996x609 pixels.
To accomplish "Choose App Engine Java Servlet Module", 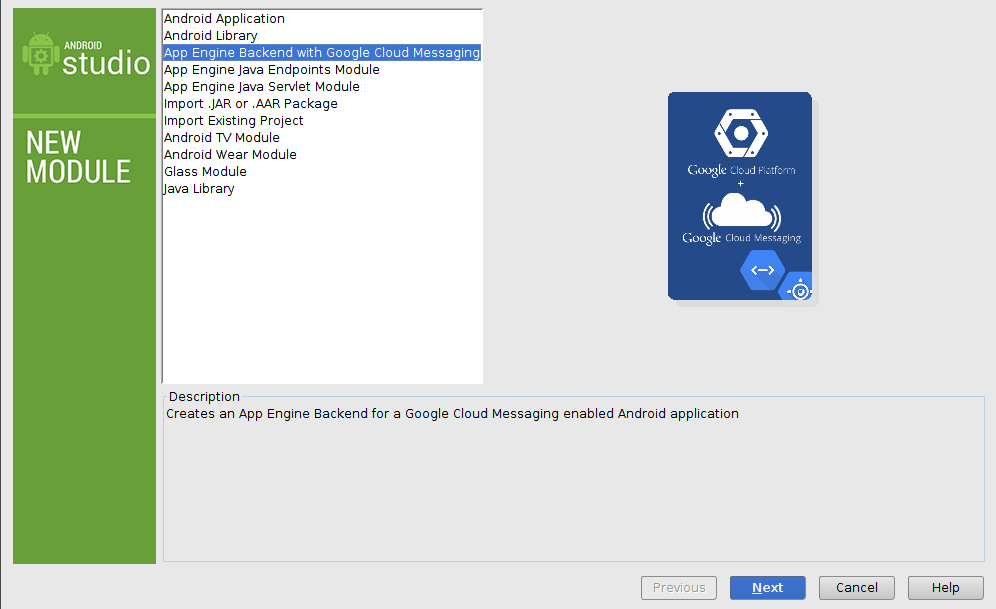I will click(322, 87).
